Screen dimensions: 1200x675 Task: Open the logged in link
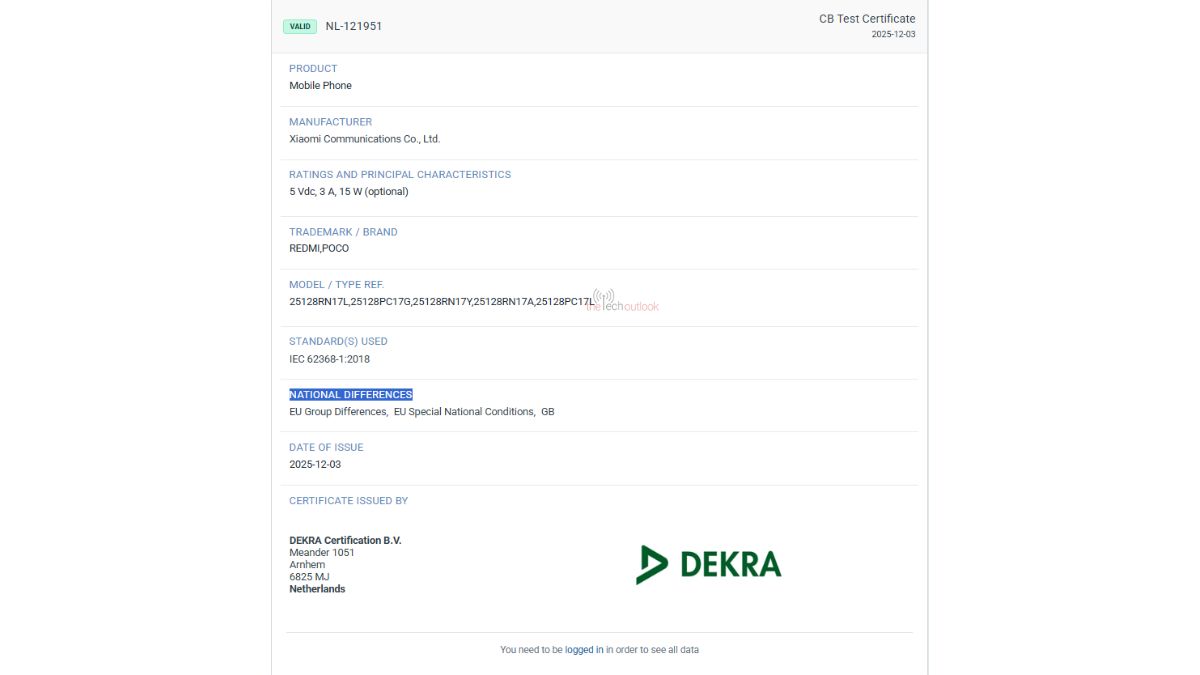tap(583, 649)
